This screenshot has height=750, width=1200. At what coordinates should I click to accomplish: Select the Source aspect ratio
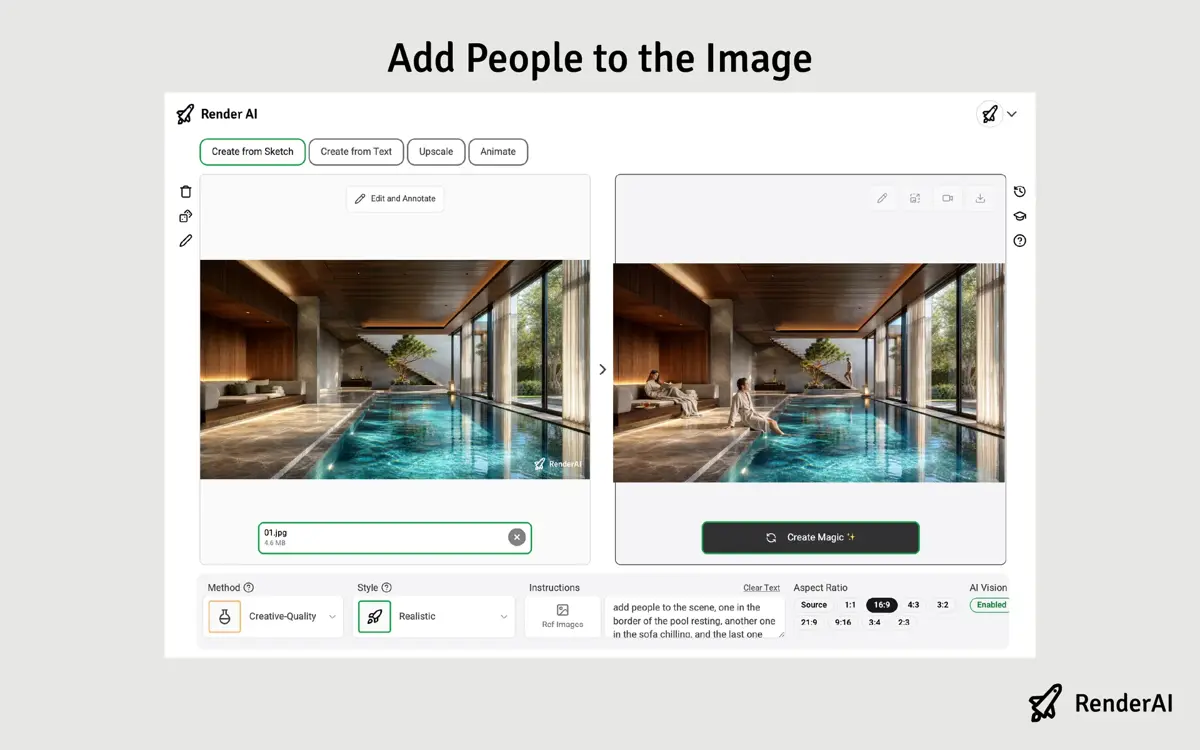[x=814, y=605]
